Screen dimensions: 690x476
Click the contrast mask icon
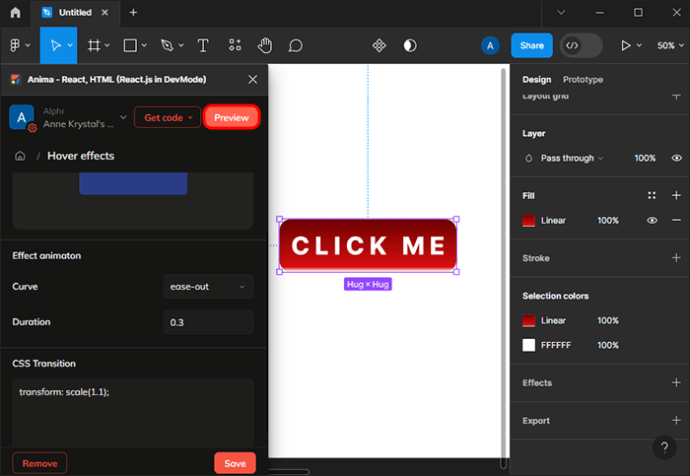409,46
